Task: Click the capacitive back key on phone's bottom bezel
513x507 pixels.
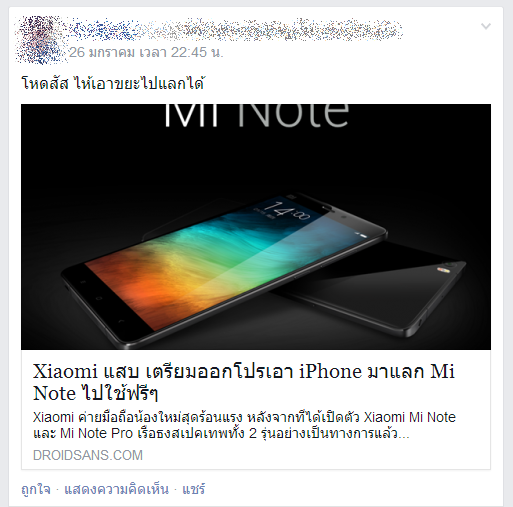Action: (121, 321)
